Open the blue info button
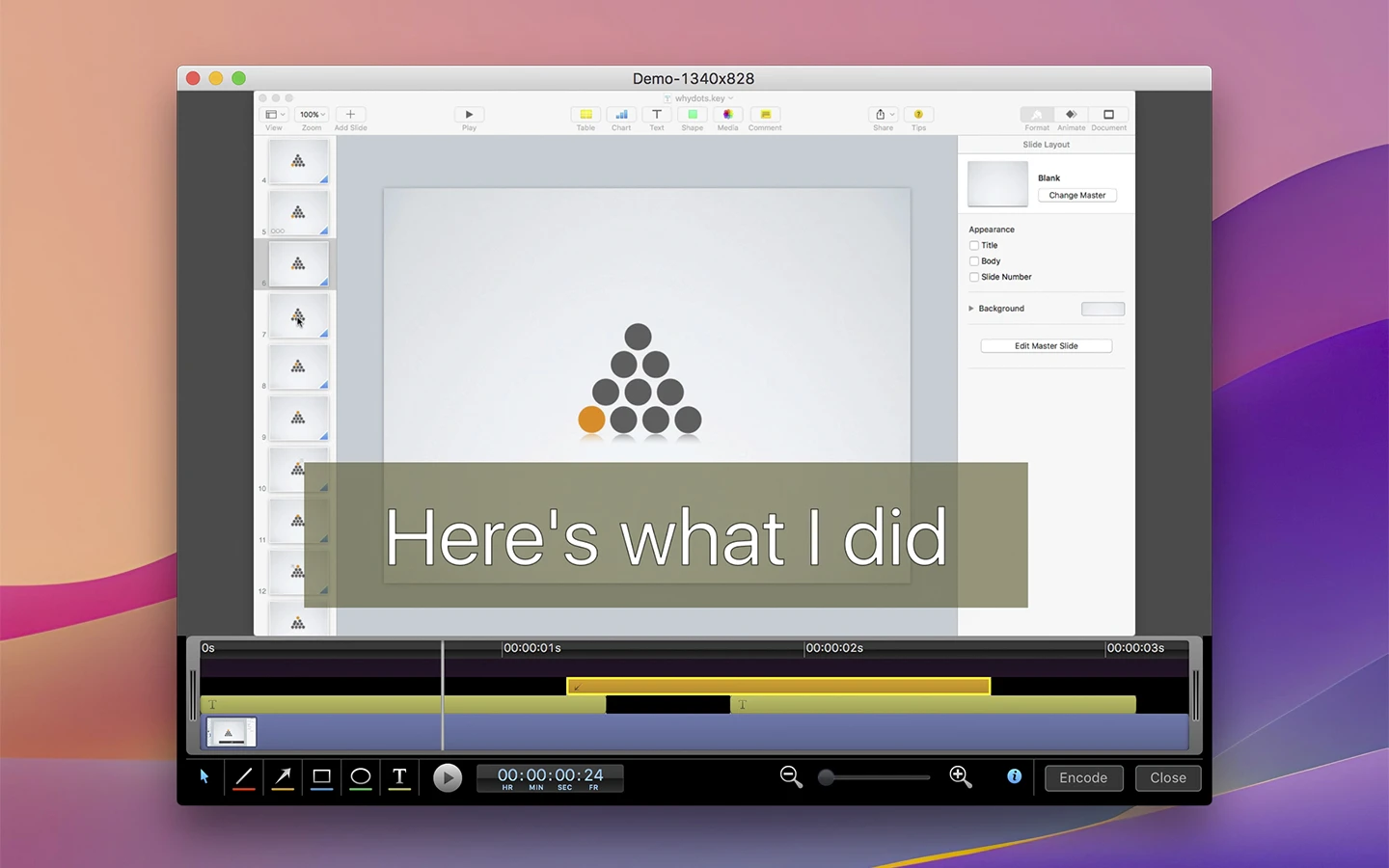 point(1014,776)
